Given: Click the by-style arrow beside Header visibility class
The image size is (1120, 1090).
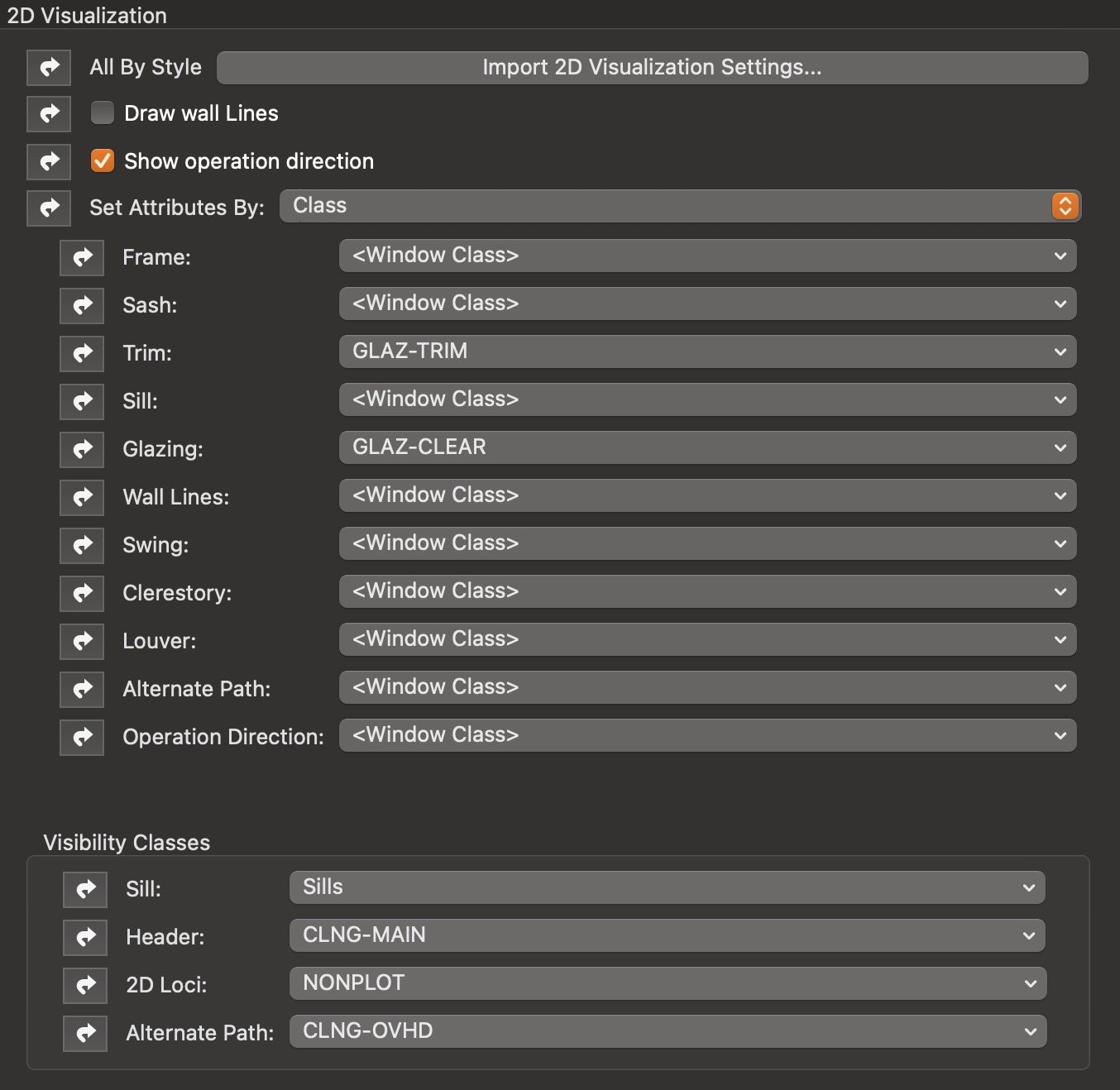Looking at the screenshot, I should pyautogui.click(x=85, y=937).
